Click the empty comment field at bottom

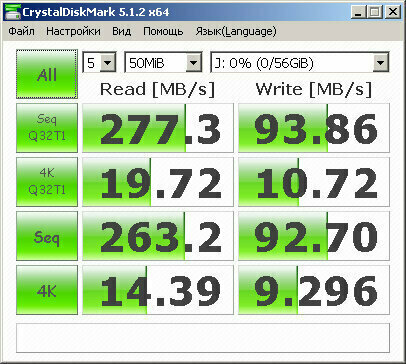click(203, 338)
